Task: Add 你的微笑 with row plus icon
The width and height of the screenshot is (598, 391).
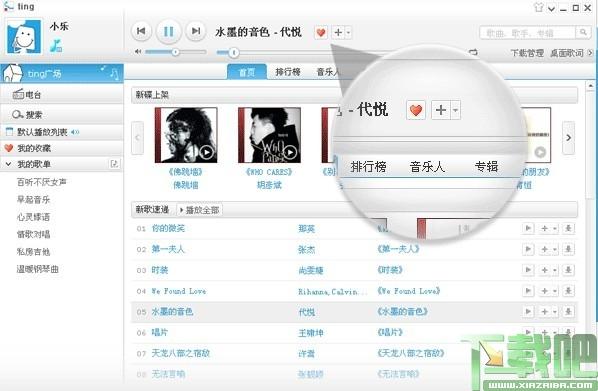Action: [x=545, y=228]
